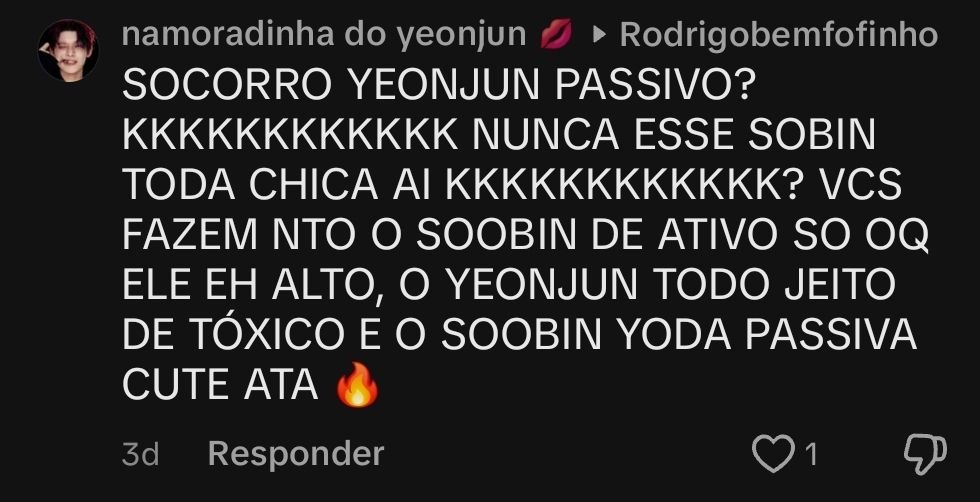Click the first KKKKKKKKKKKK laughter text
This screenshot has height=502, width=980.
pyautogui.click(x=291, y=136)
